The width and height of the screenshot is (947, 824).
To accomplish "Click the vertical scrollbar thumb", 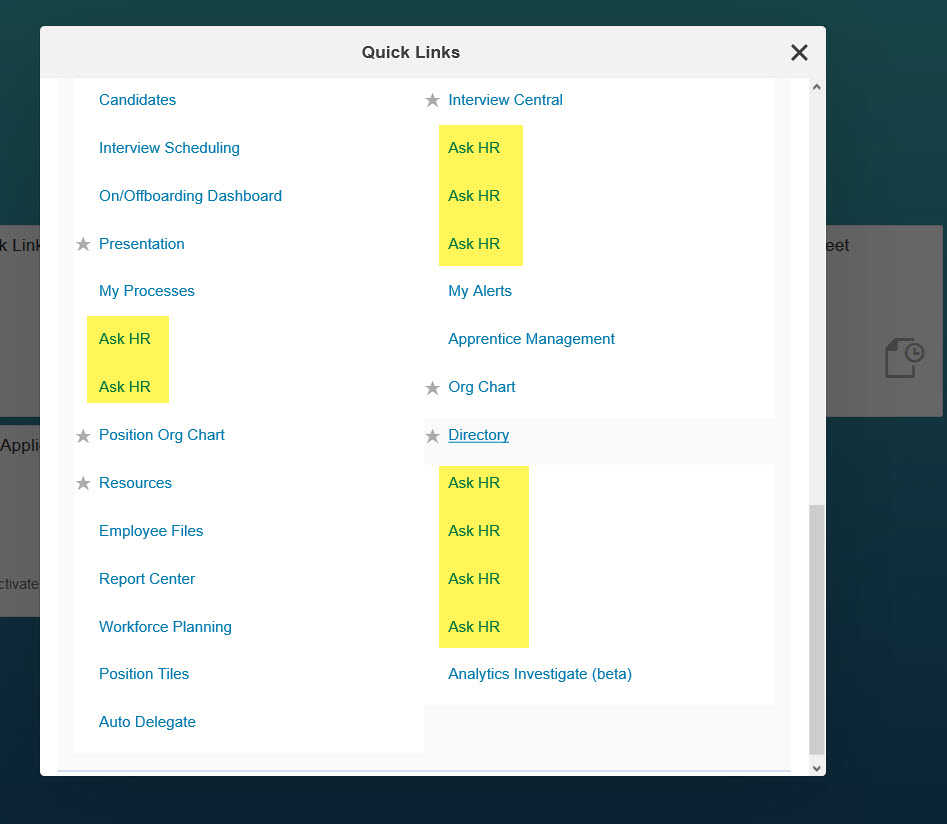I will [x=817, y=630].
